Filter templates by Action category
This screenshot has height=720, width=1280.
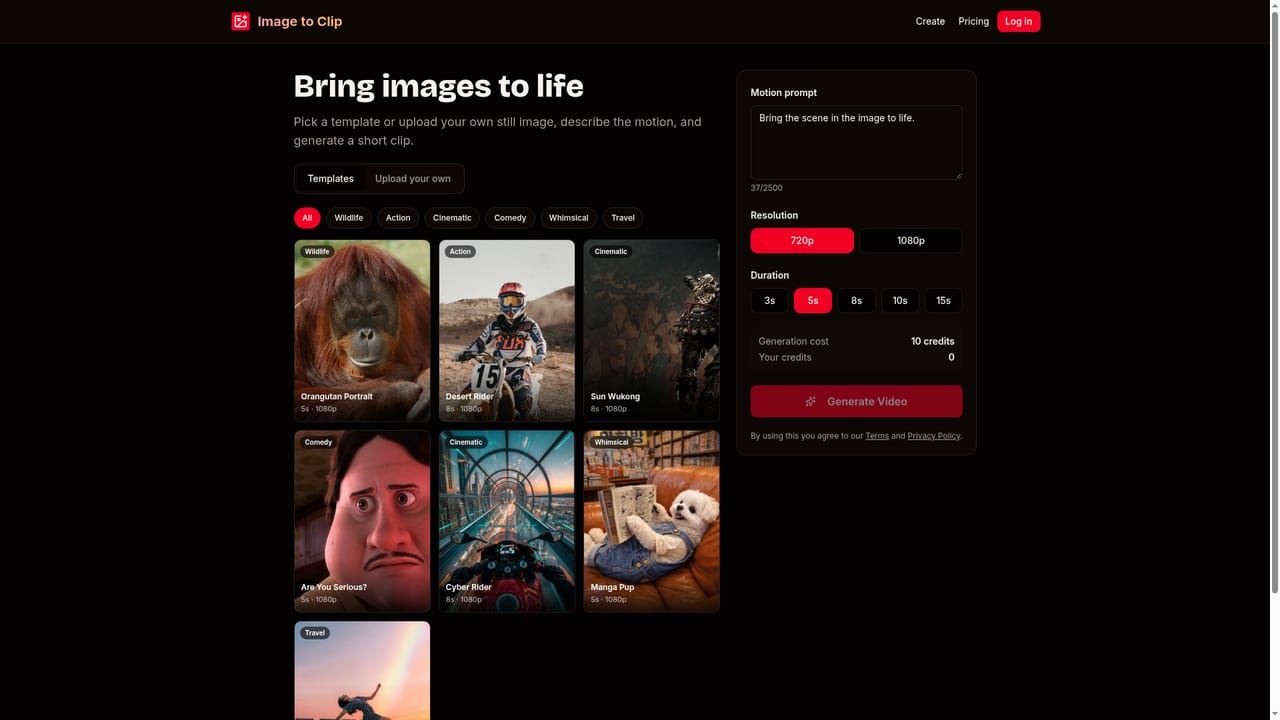coord(398,218)
